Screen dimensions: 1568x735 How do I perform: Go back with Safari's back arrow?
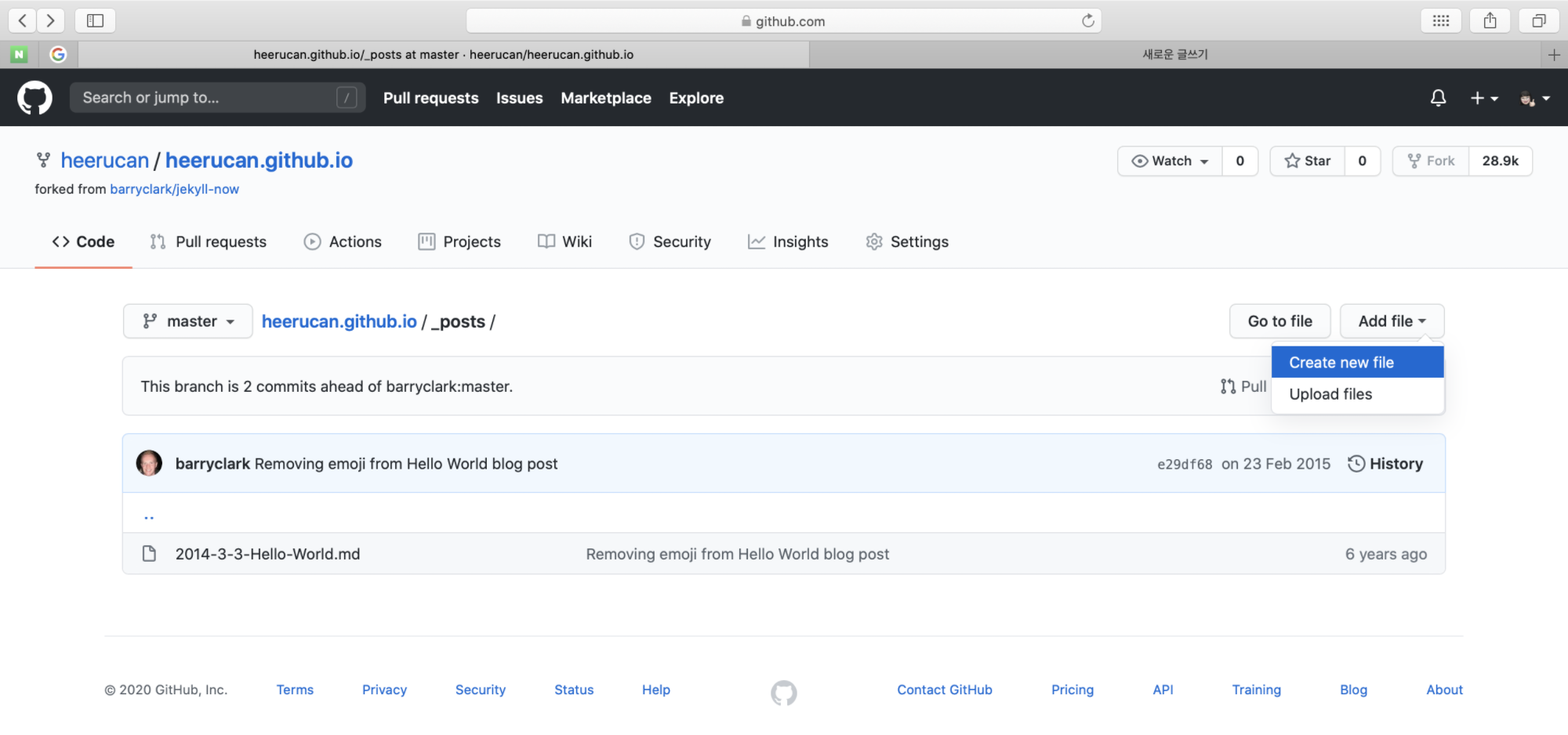point(23,20)
